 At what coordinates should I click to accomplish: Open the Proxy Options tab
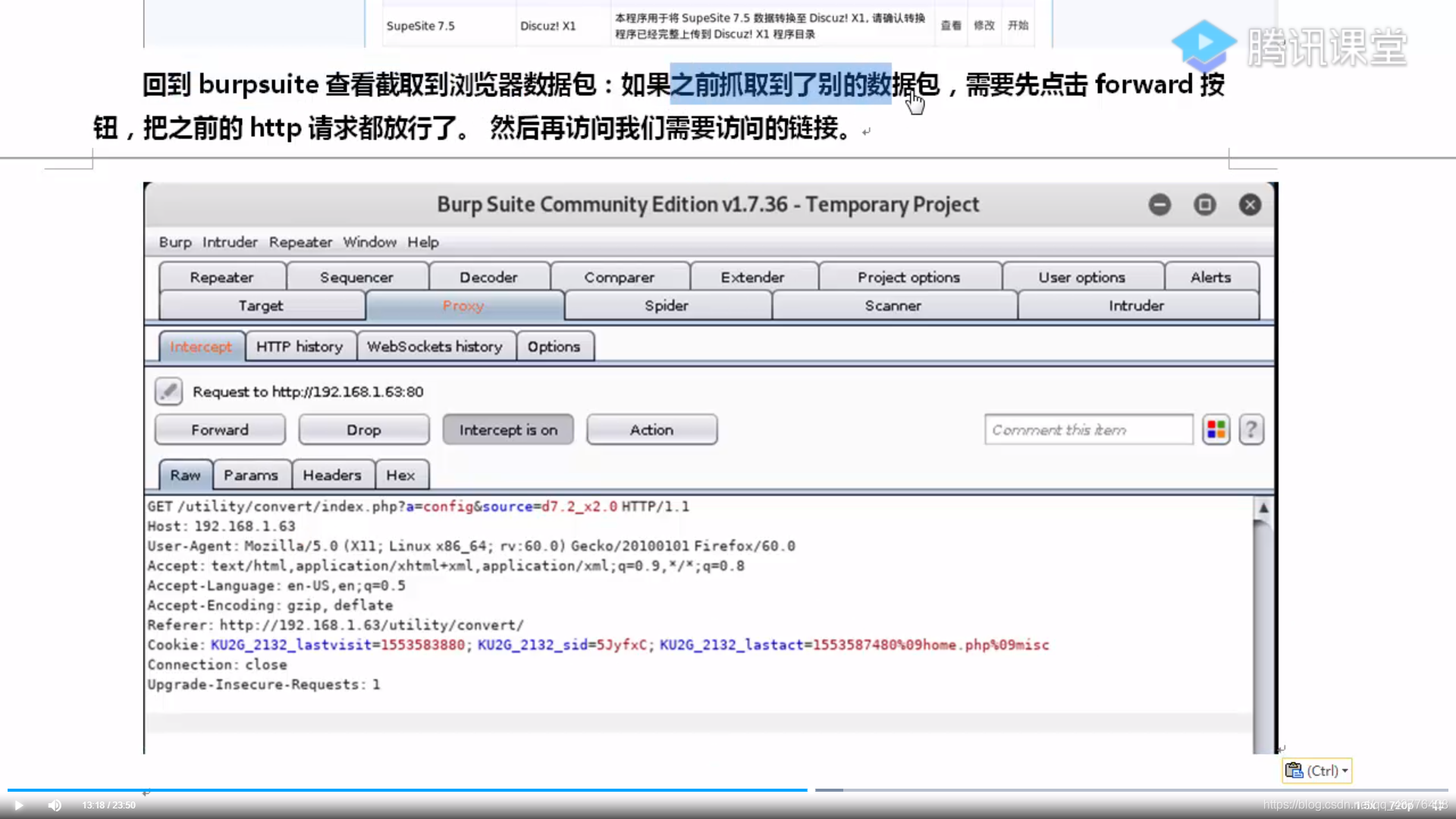(553, 346)
